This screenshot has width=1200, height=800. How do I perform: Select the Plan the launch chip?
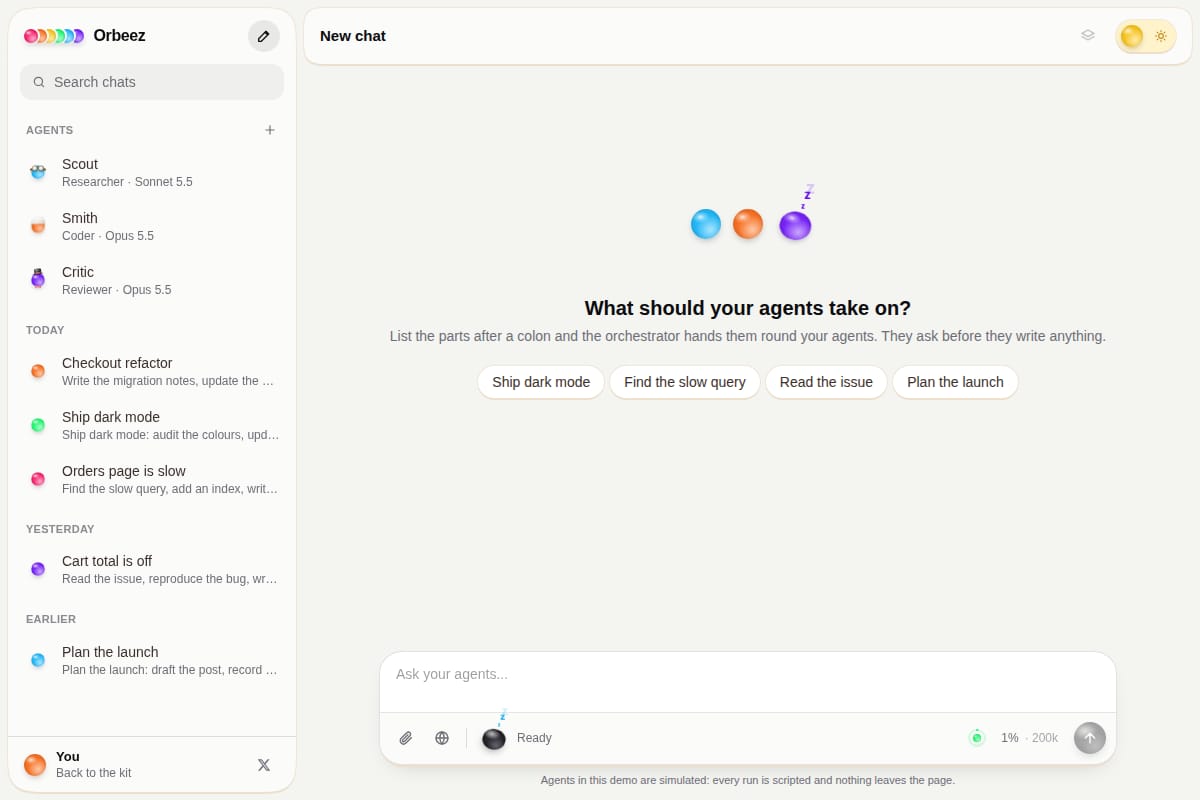[x=955, y=382]
